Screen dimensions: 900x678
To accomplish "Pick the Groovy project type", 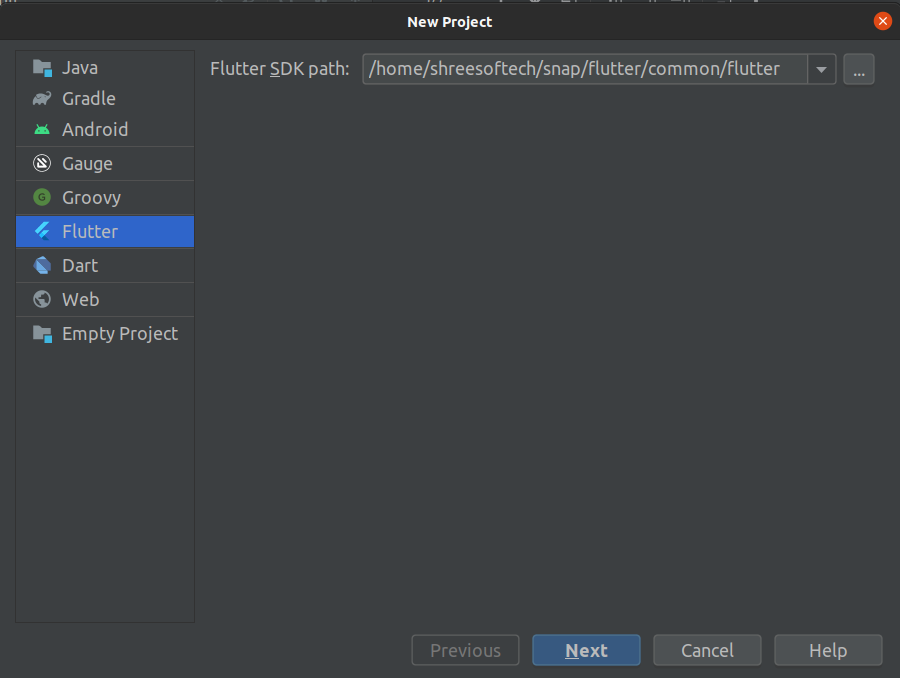I will click(91, 198).
